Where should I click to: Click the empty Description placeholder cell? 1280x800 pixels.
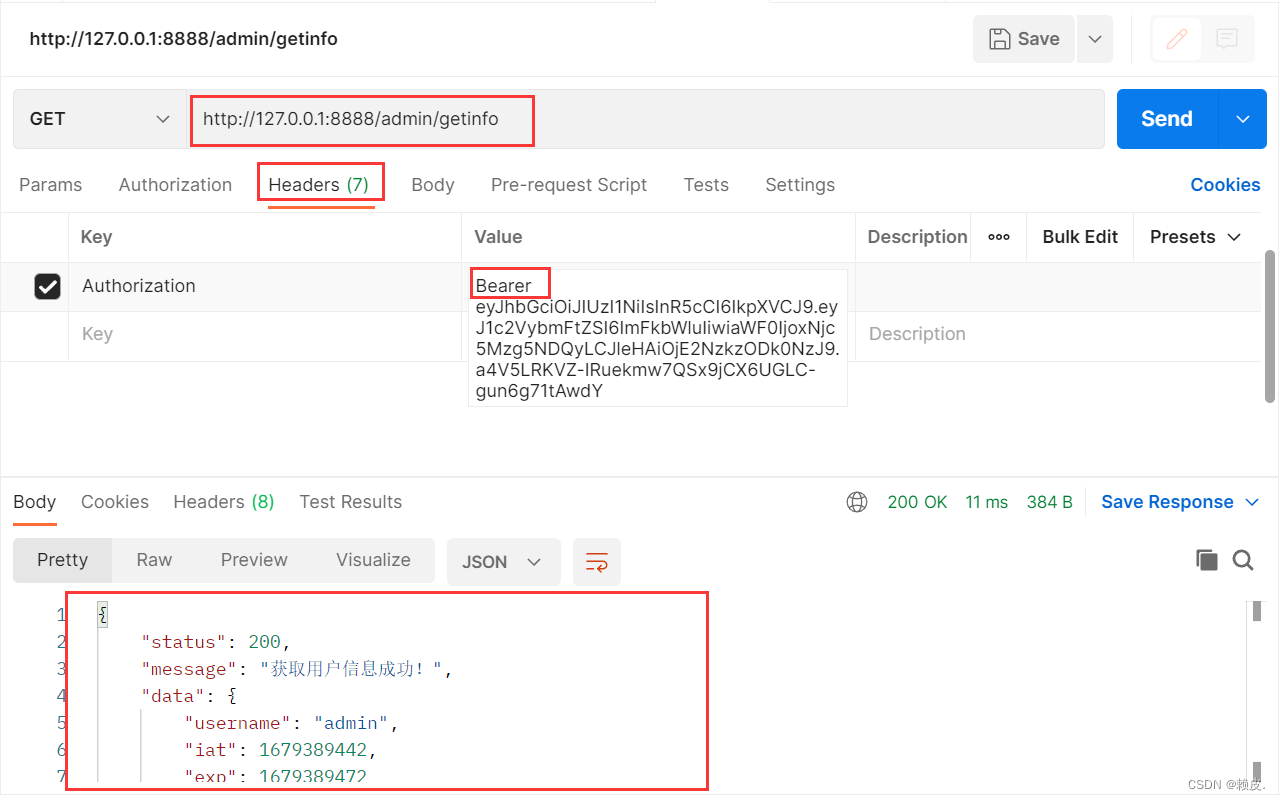[1058, 335]
